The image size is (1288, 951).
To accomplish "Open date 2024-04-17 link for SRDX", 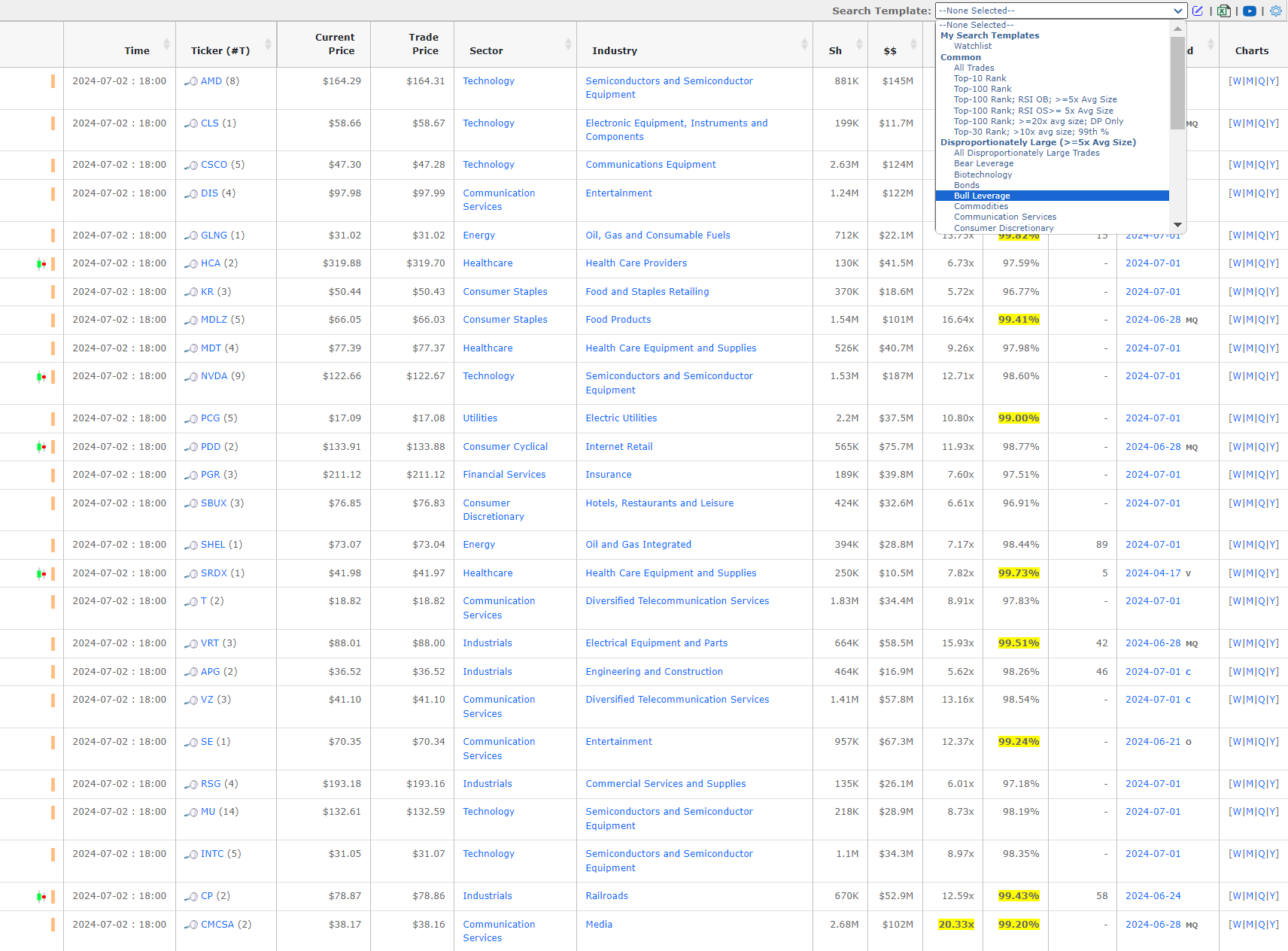I will pyautogui.click(x=1153, y=573).
